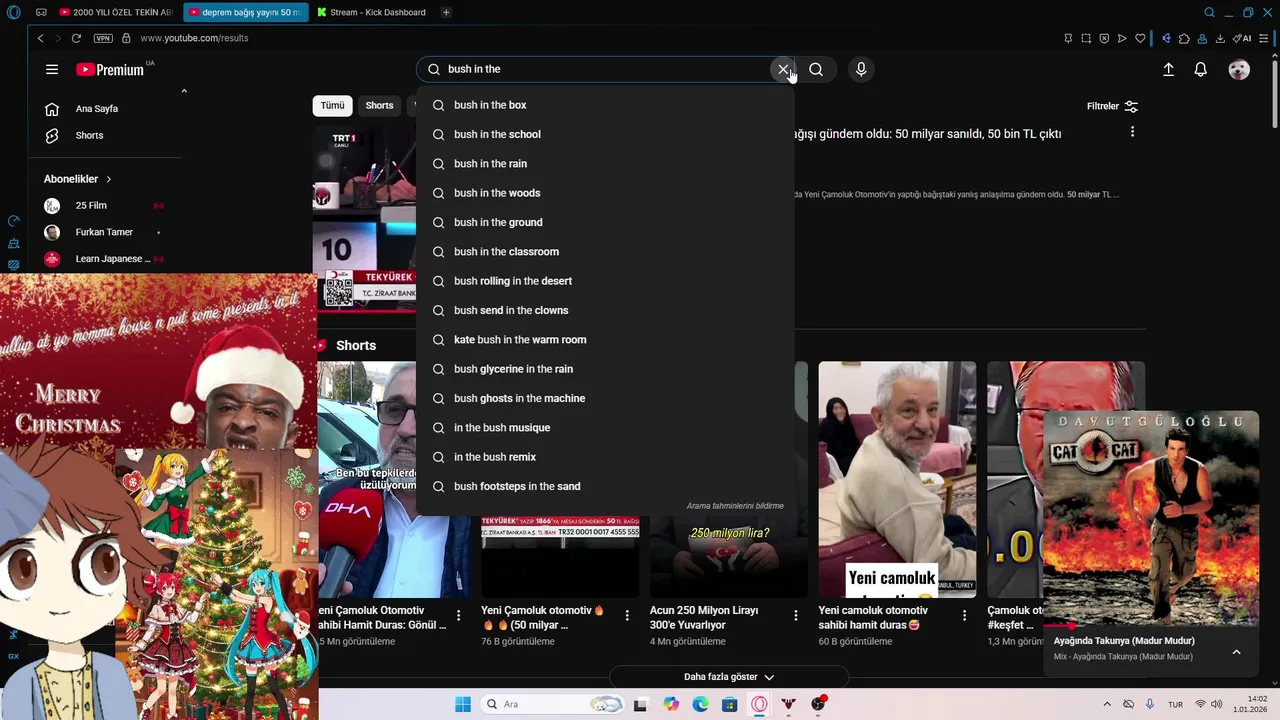Open Furkan Tamer subscription channel

(x=104, y=232)
